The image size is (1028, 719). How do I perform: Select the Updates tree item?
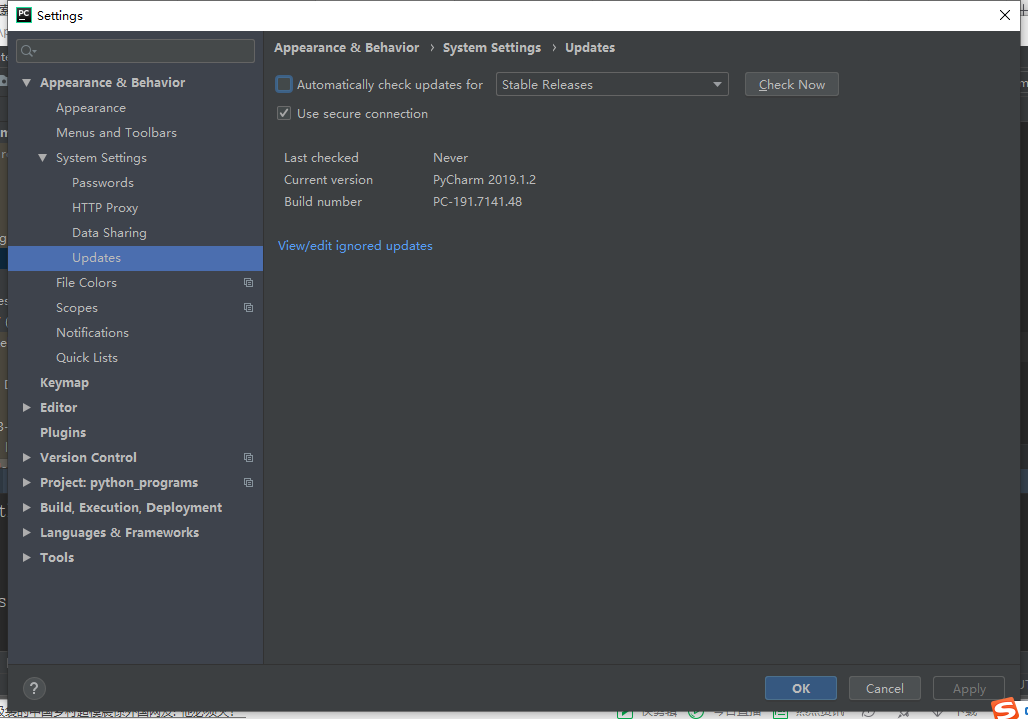click(x=135, y=258)
